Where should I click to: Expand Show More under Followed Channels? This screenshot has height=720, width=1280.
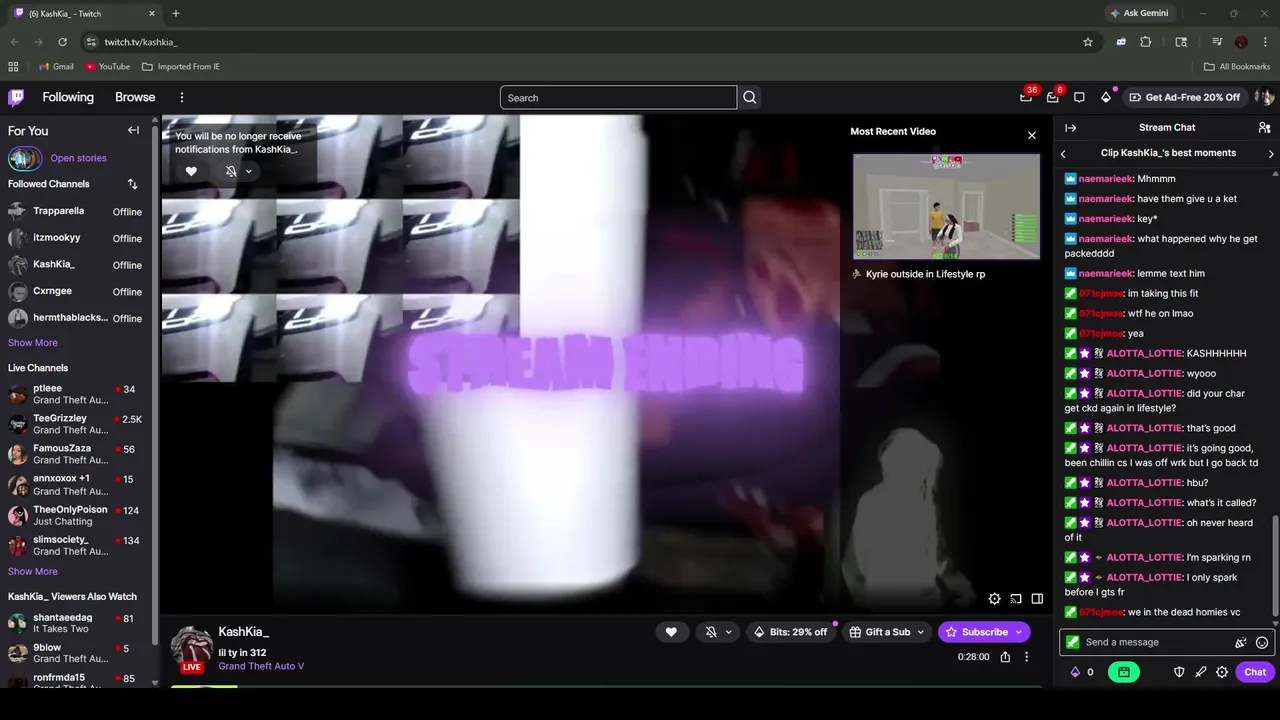[33, 343]
